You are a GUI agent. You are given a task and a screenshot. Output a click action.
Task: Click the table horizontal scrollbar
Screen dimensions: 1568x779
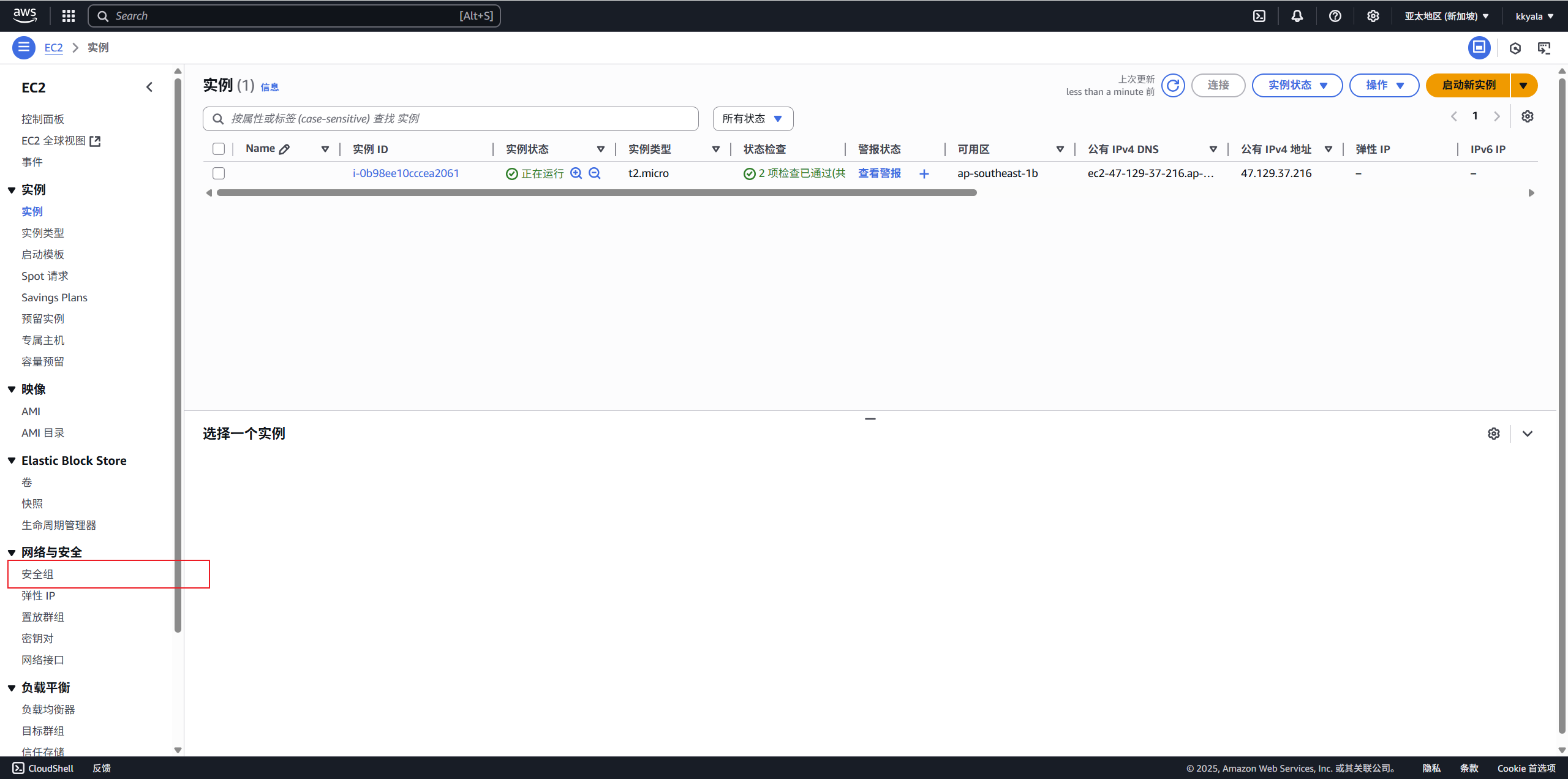(597, 193)
